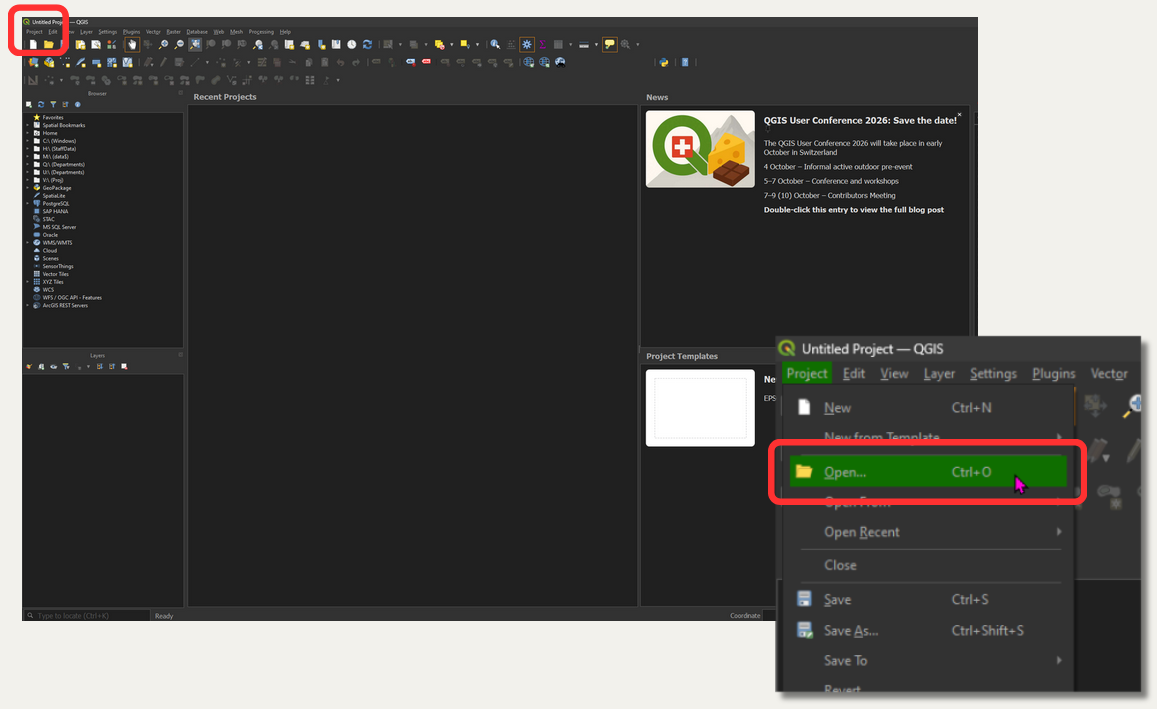Click the Refresh map toolbar icon
This screenshot has width=1157, height=709.
coord(367,44)
